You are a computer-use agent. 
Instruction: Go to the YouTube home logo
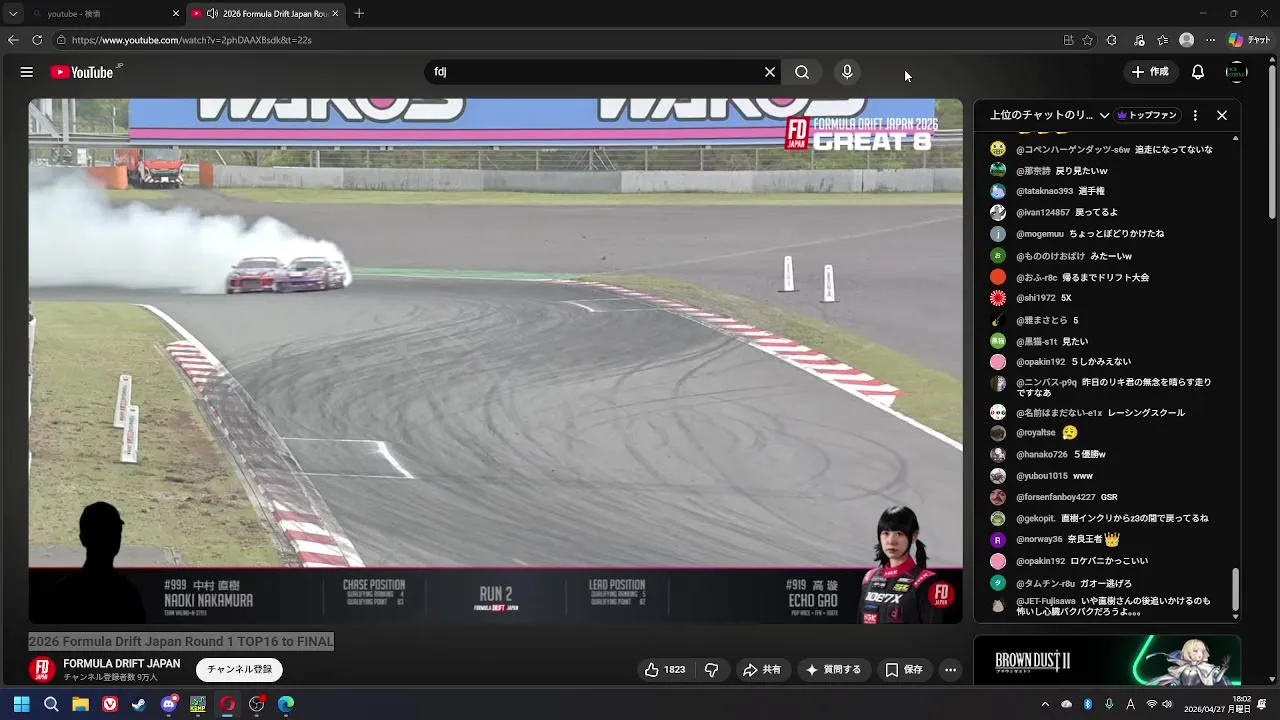click(x=82, y=72)
